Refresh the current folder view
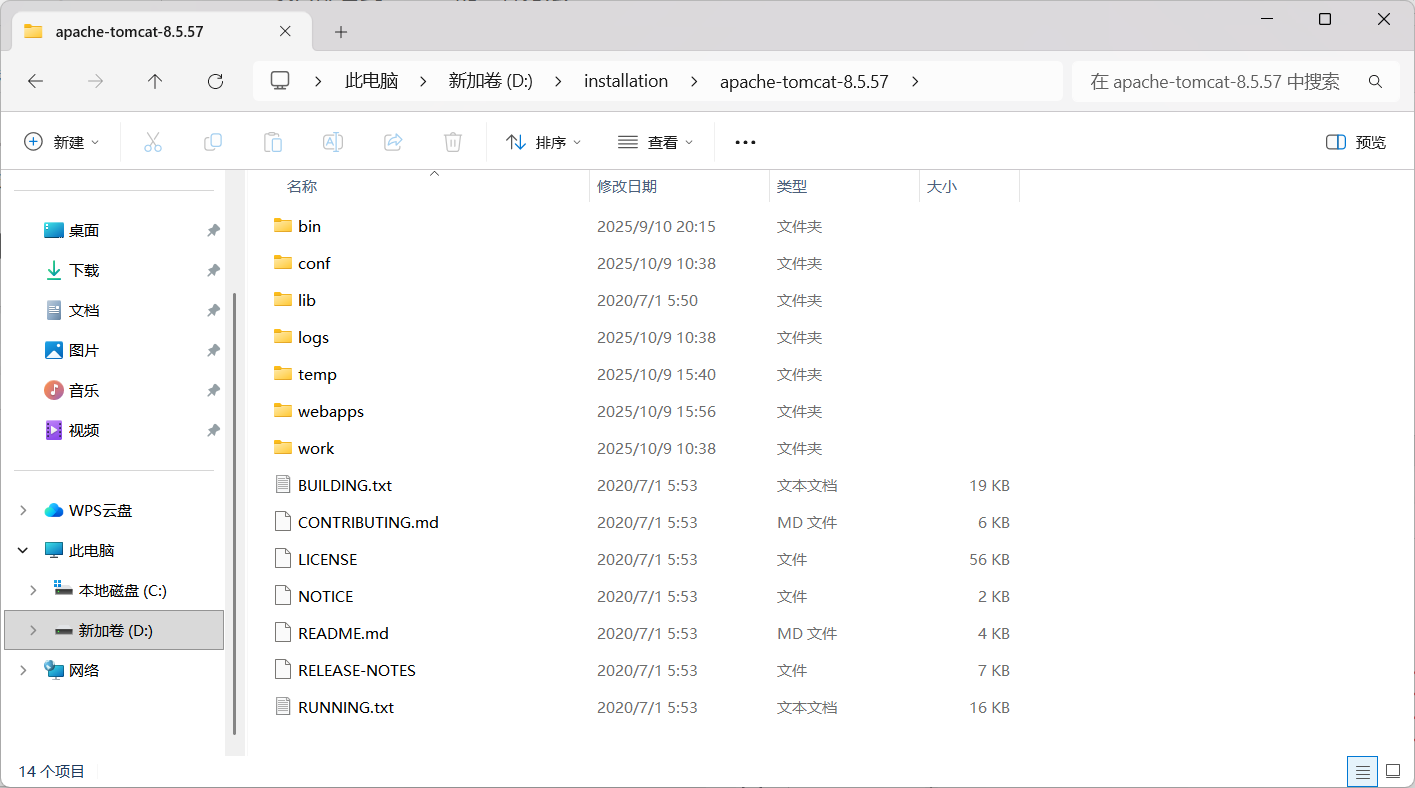Viewport: 1415px width, 788px height. click(215, 81)
